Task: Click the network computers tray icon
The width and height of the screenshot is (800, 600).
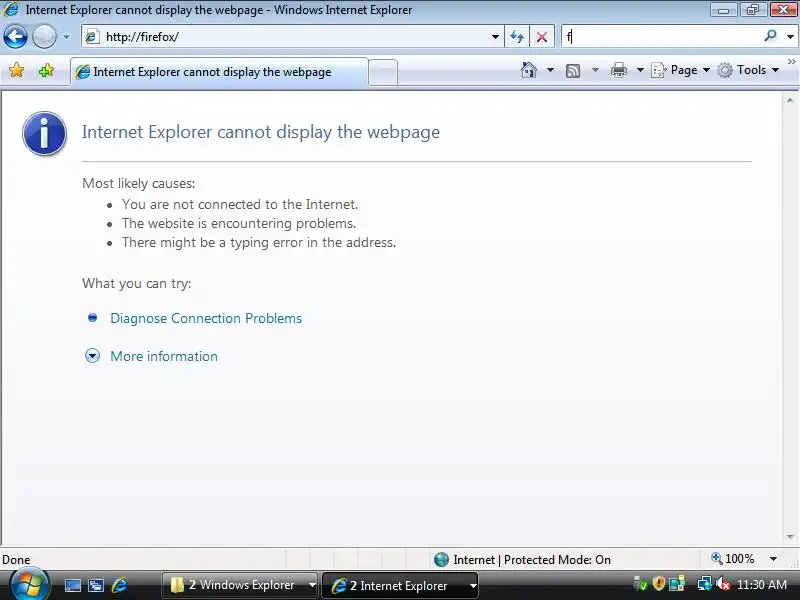Action: coord(677,584)
